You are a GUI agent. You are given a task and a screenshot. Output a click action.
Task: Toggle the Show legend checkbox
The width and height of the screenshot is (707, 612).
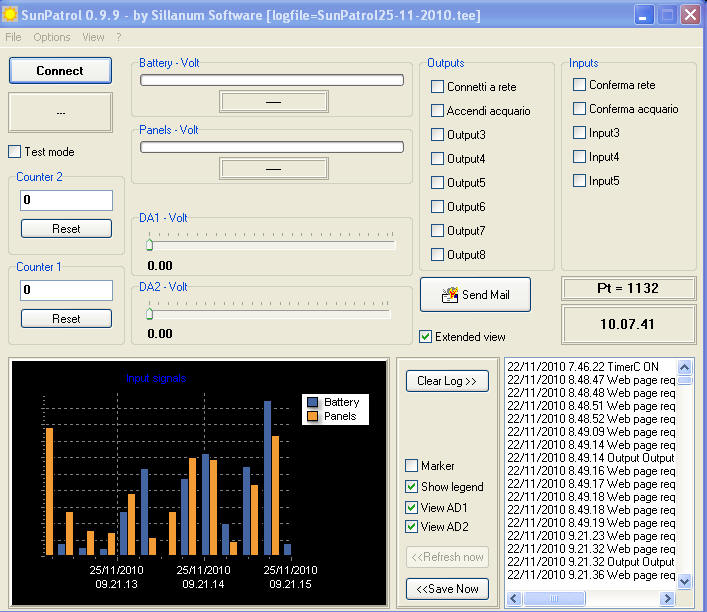point(412,487)
